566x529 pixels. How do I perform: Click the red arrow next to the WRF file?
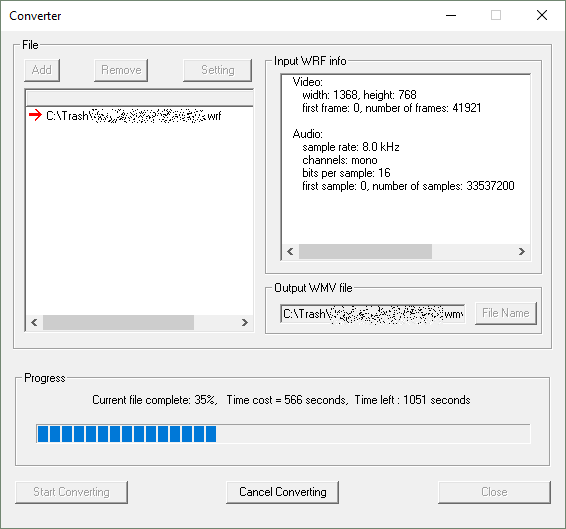tap(35, 116)
